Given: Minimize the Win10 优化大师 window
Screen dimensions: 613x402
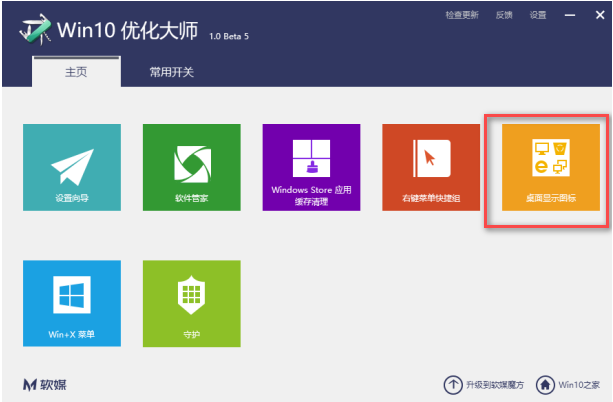Looking at the screenshot, I should [570, 15].
